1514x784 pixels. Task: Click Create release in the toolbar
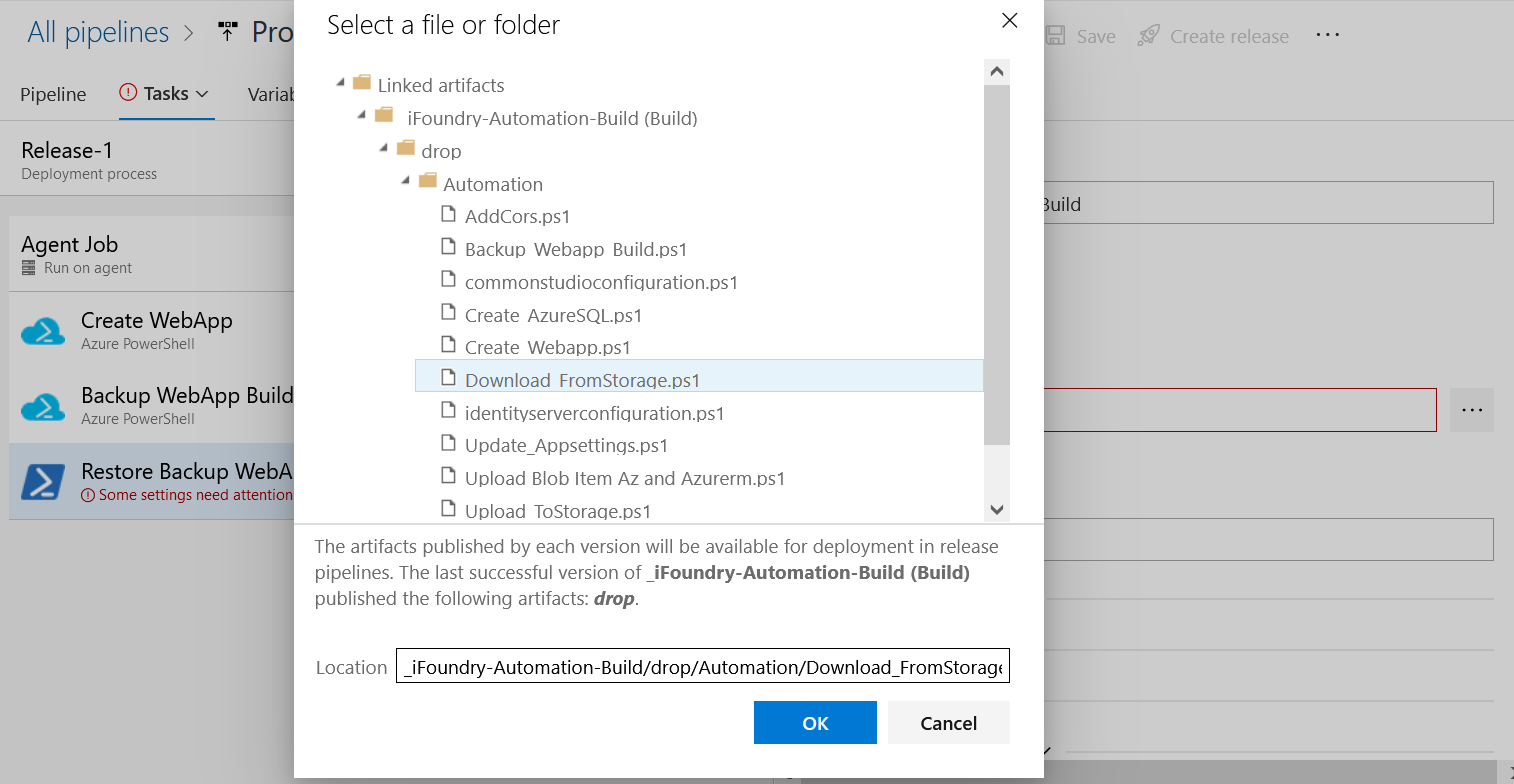(1213, 36)
